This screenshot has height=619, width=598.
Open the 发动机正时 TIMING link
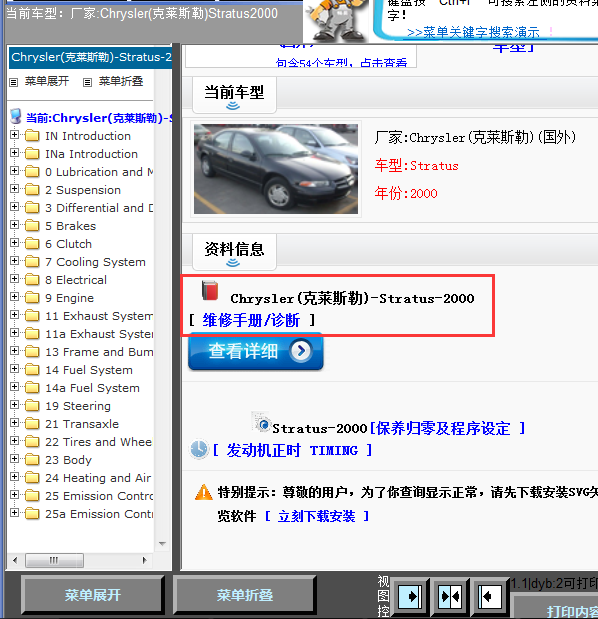click(x=292, y=450)
